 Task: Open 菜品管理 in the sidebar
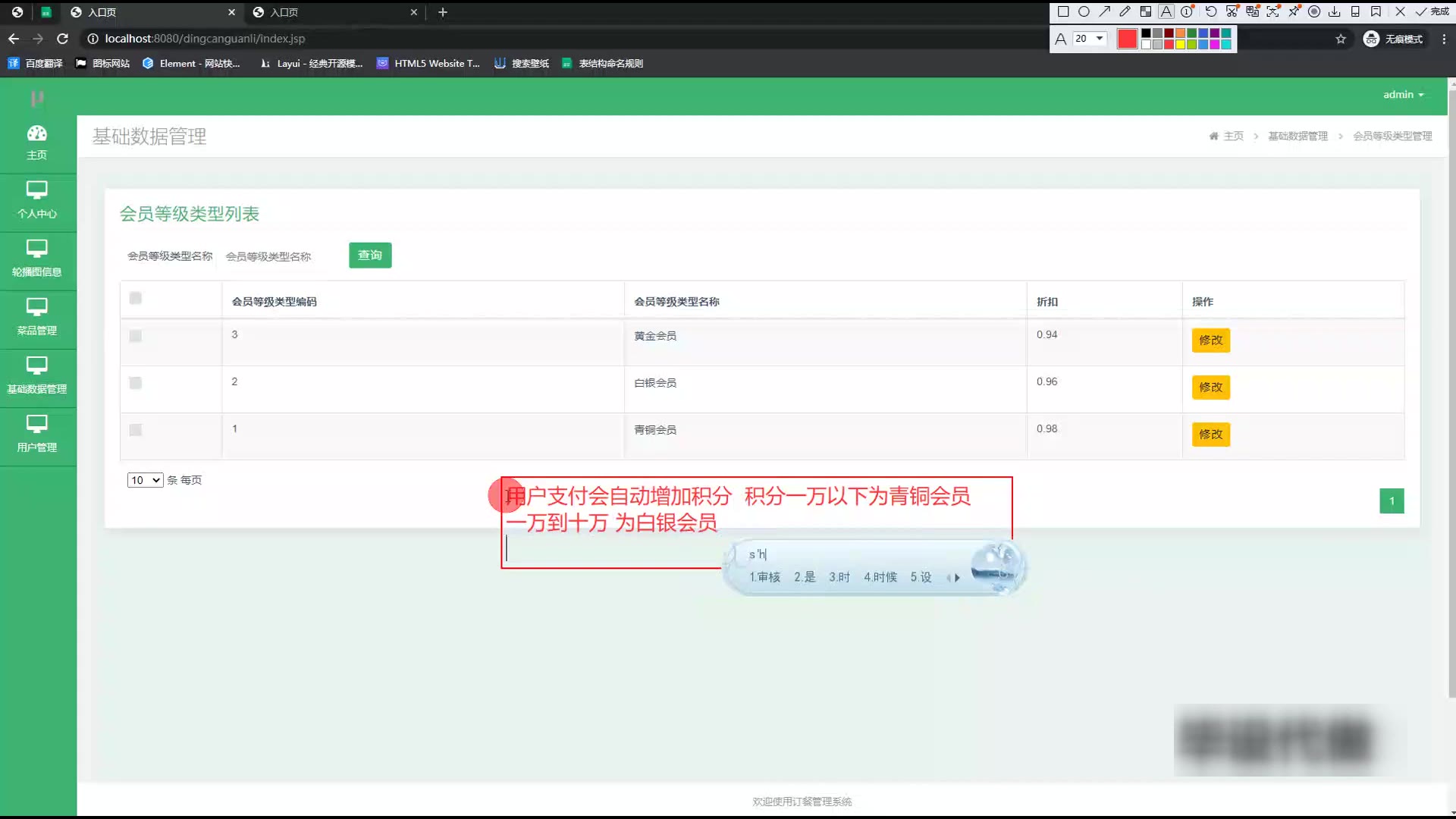click(37, 318)
